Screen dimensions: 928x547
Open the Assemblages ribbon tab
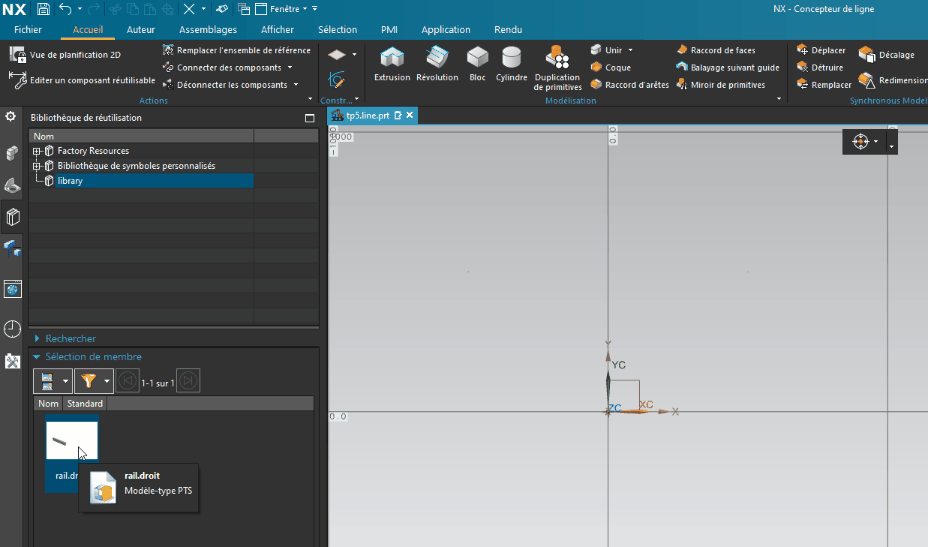coord(208,30)
